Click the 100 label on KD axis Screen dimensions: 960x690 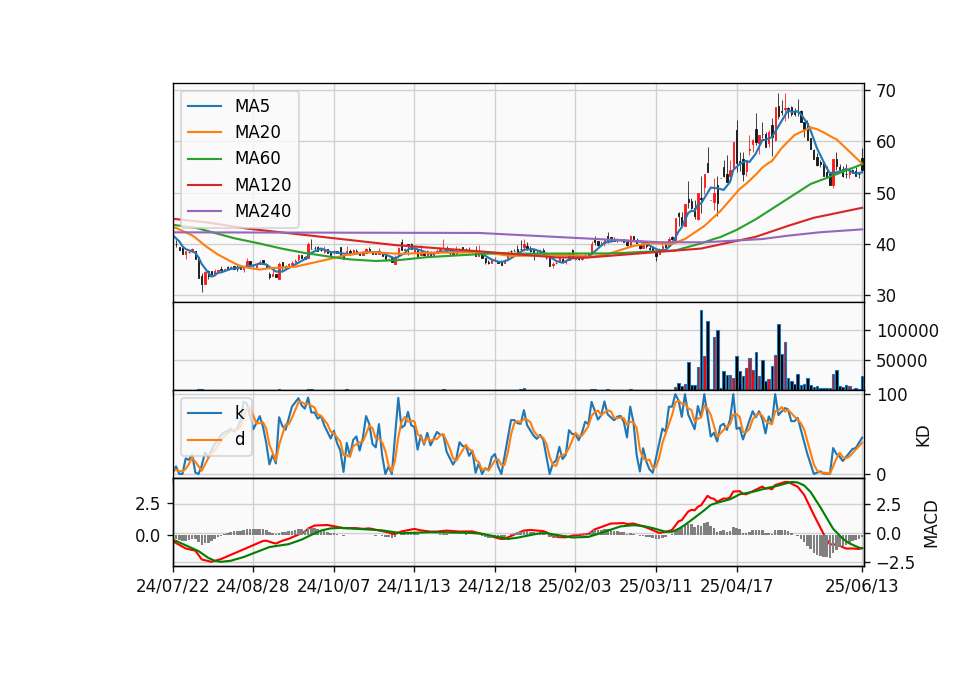pyautogui.click(x=892, y=395)
